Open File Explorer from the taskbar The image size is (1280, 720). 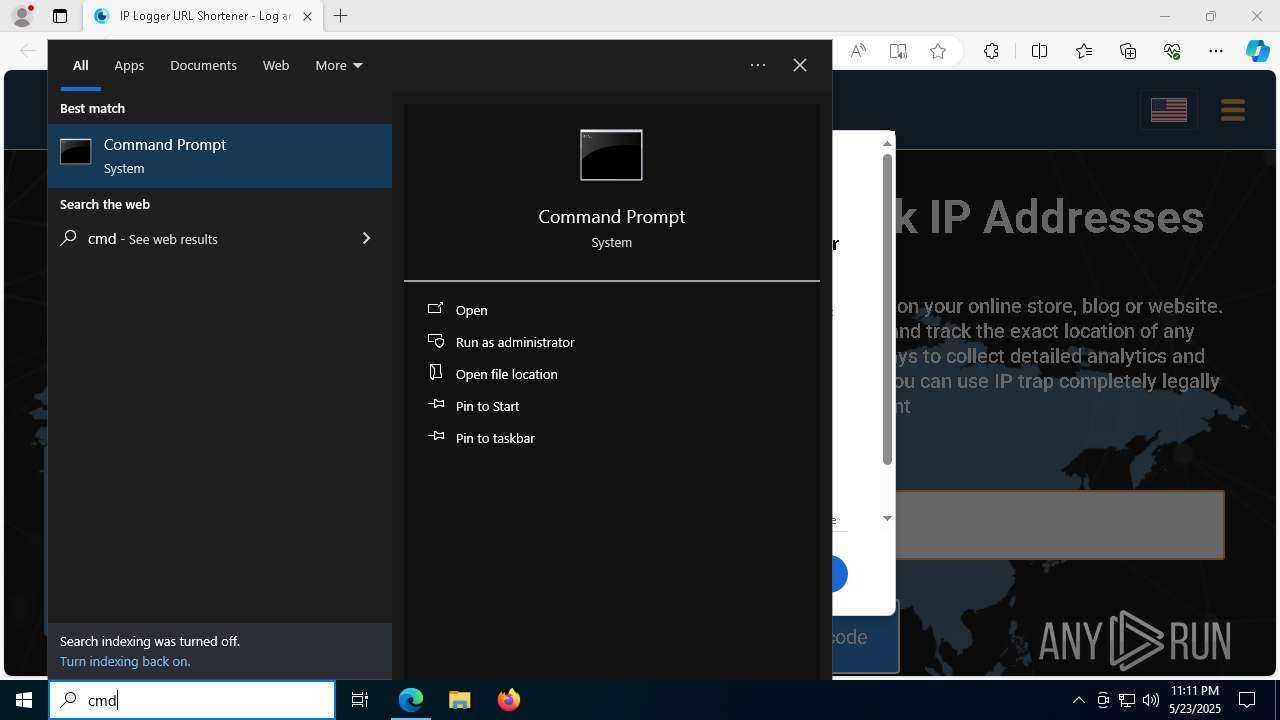pyautogui.click(x=459, y=700)
